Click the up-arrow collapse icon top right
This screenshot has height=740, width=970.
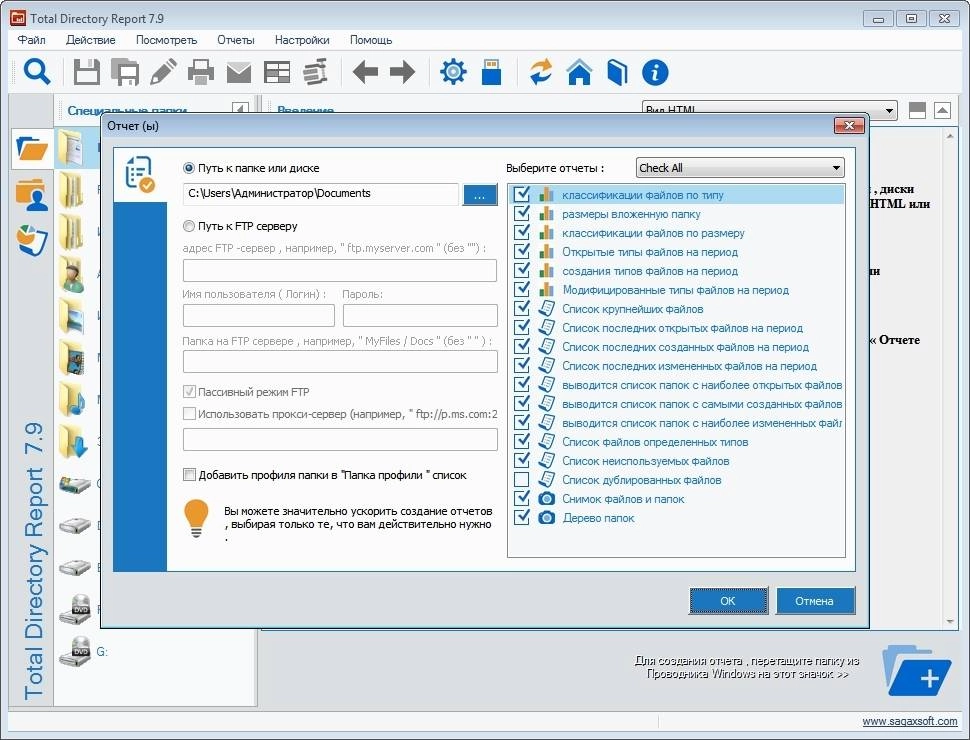coord(942,111)
